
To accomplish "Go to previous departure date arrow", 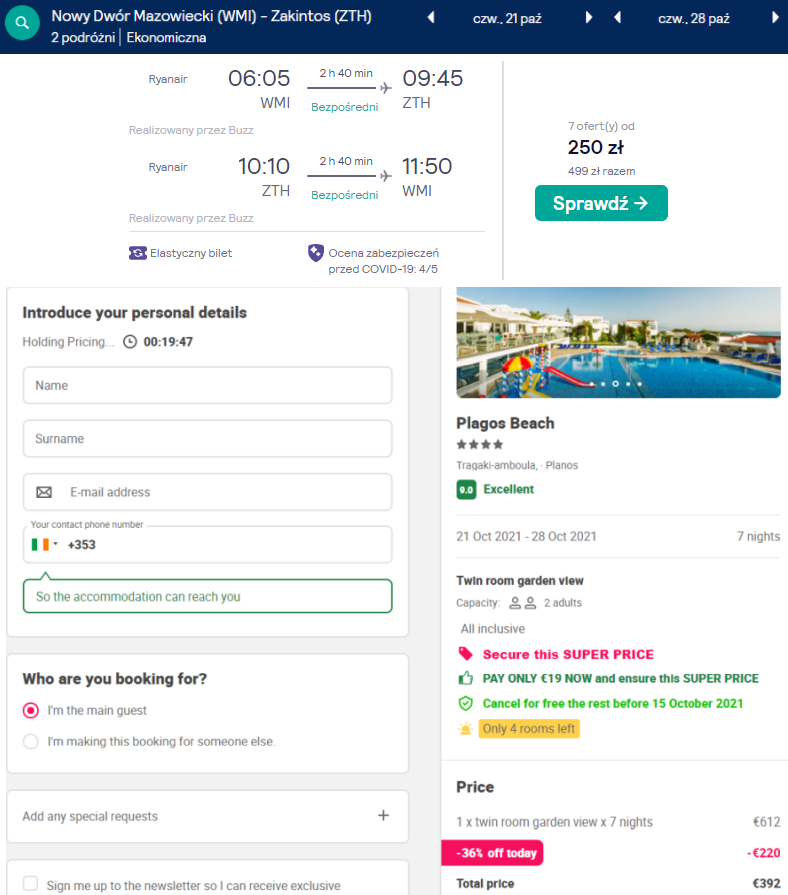I will [x=431, y=18].
